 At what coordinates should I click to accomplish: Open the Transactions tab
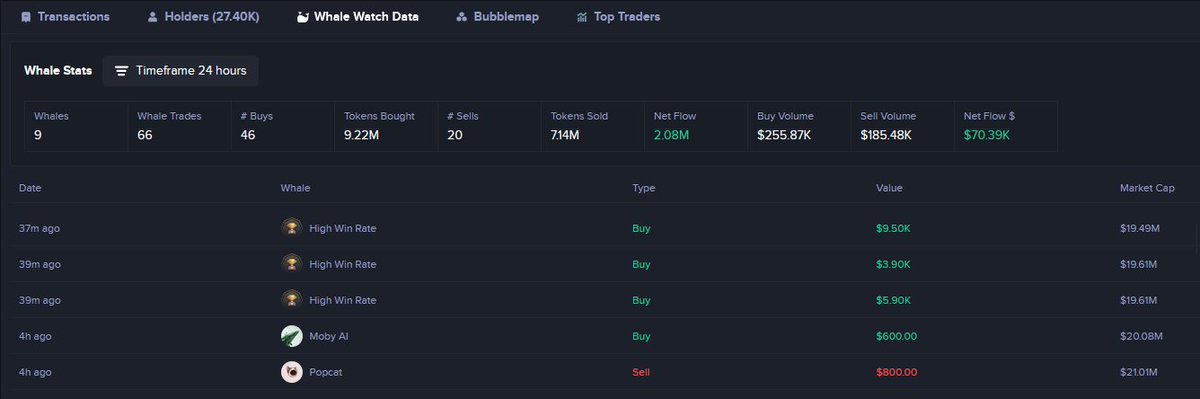[x=65, y=17]
